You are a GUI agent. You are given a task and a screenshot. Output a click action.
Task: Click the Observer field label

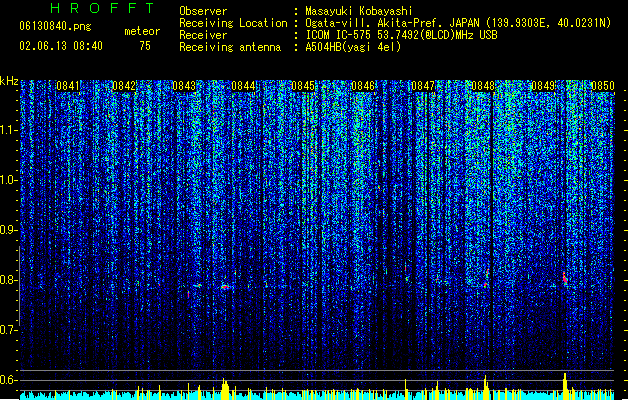[x=203, y=11]
